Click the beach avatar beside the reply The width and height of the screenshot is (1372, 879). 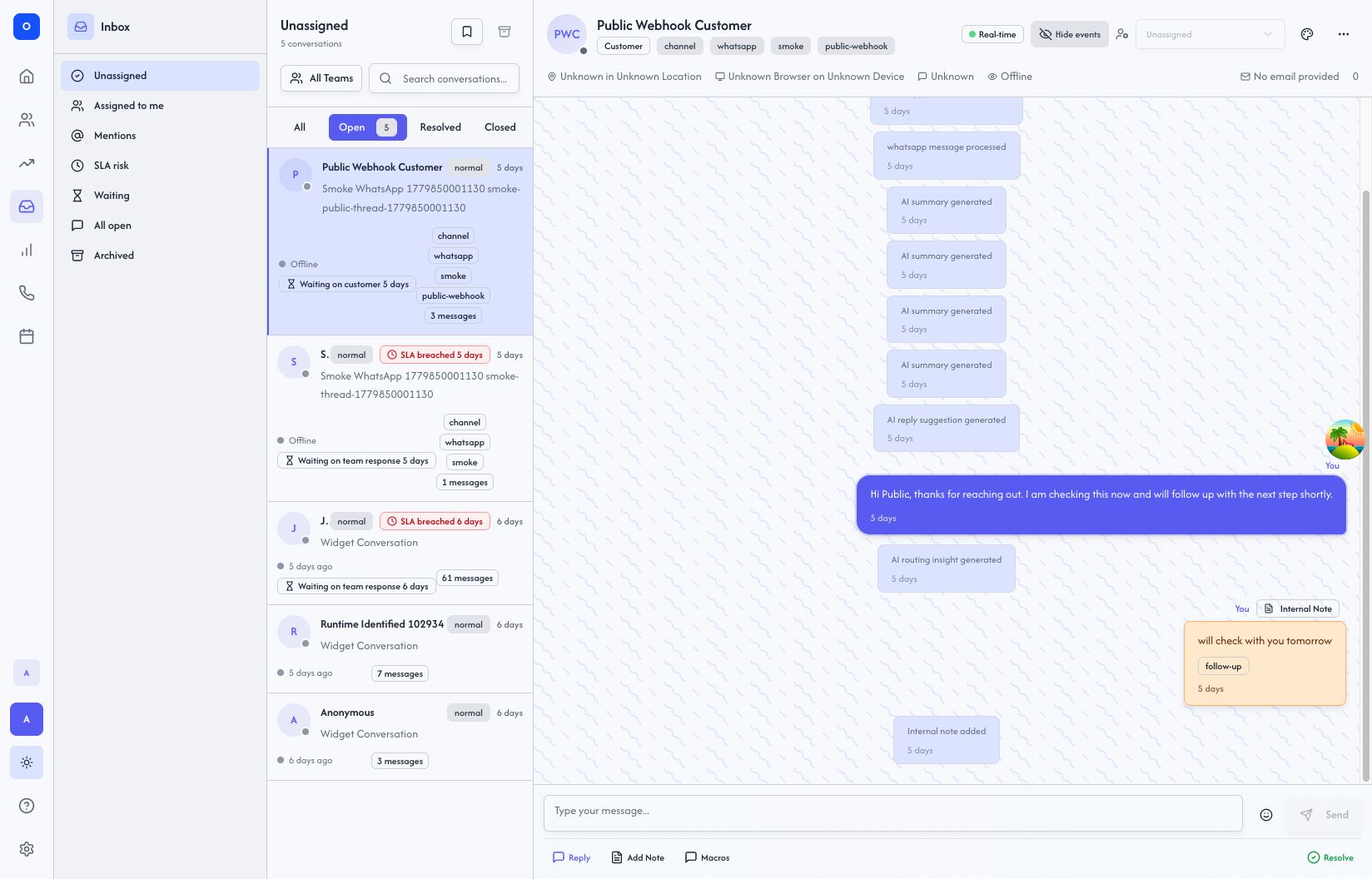click(1345, 439)
